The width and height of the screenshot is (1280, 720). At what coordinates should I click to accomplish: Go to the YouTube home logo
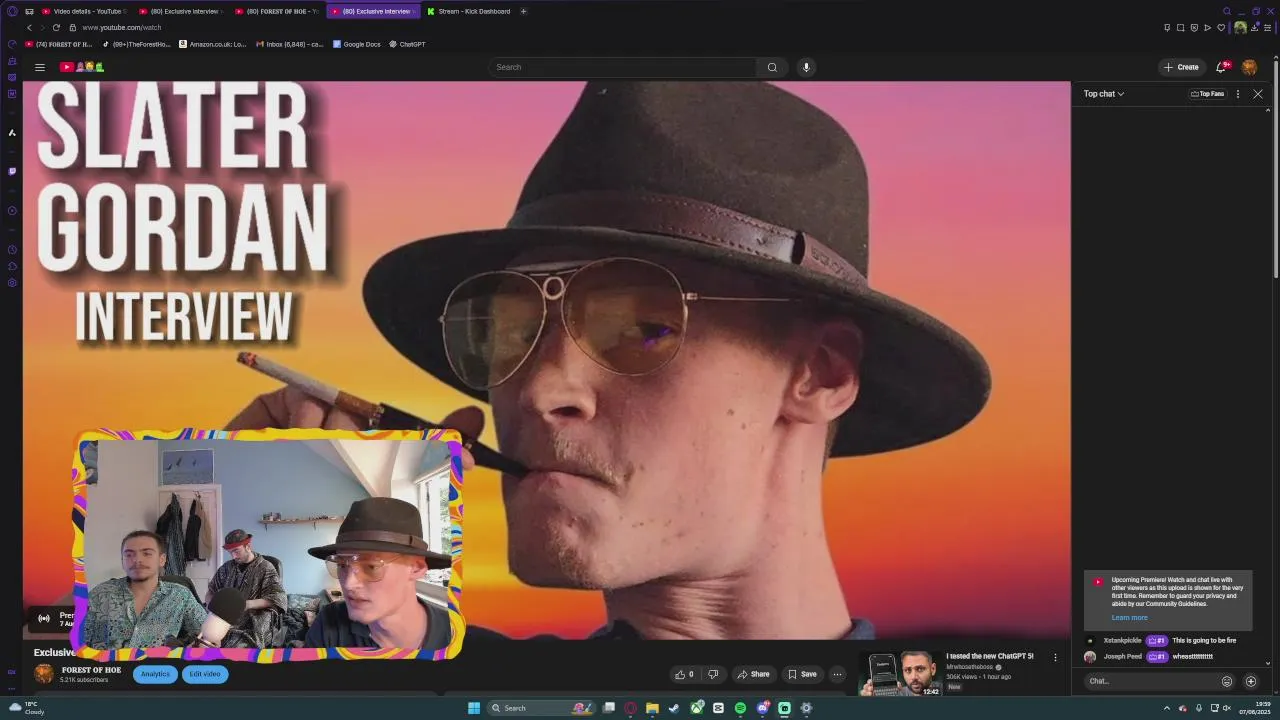82,67
